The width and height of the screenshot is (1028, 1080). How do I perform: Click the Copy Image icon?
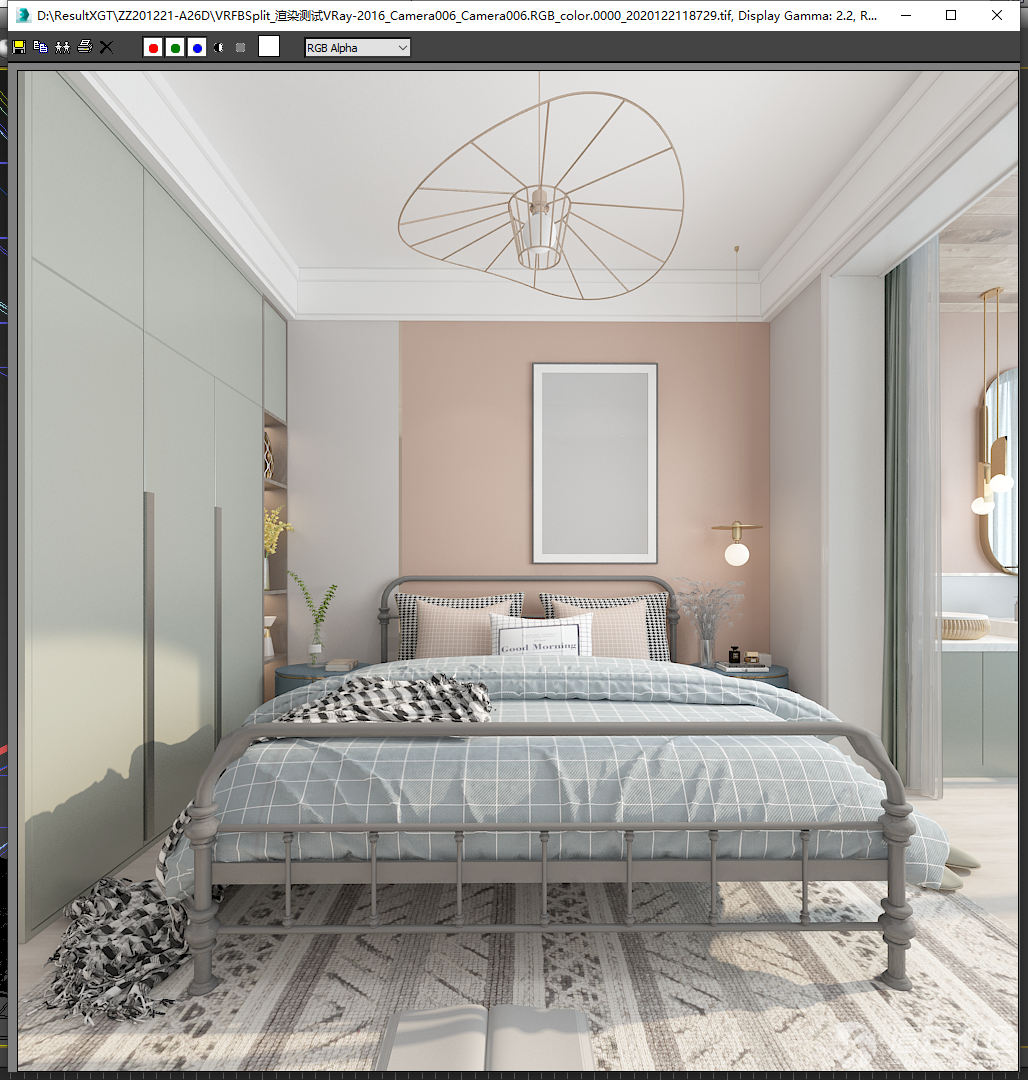[x=40, y=47]
